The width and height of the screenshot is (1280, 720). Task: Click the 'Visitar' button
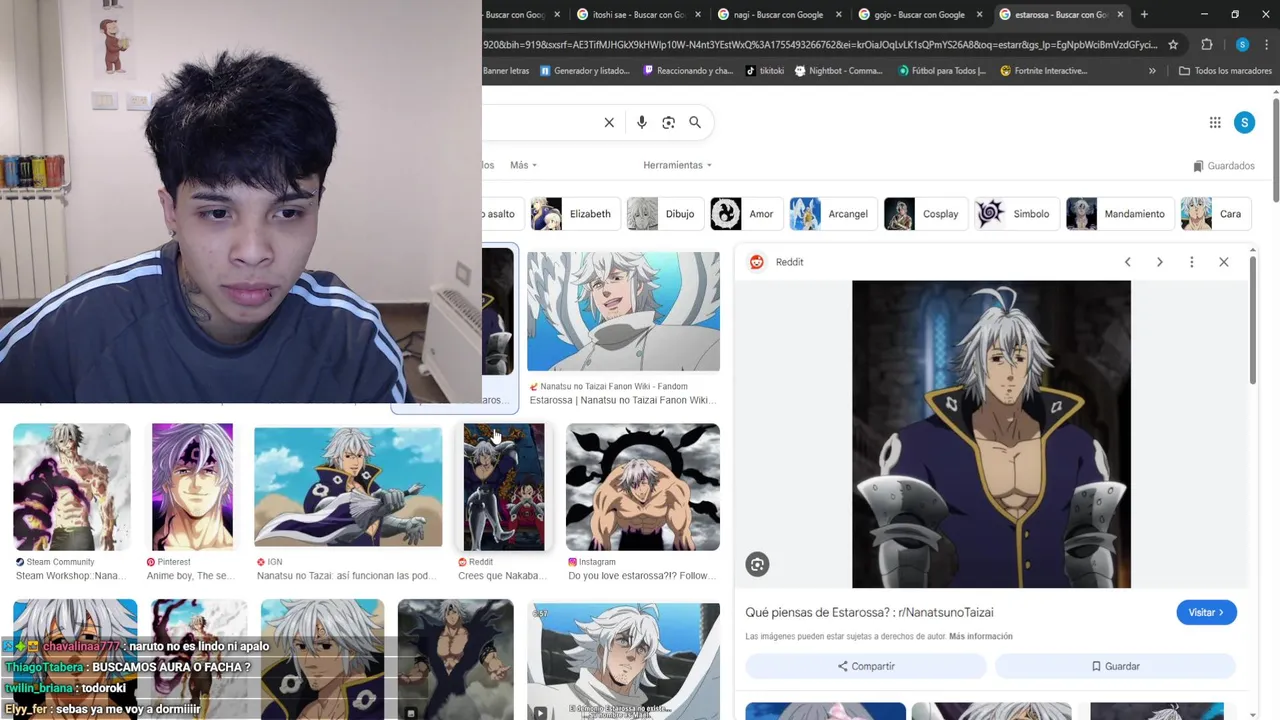pyautogui.click(x=1206, y=612)
